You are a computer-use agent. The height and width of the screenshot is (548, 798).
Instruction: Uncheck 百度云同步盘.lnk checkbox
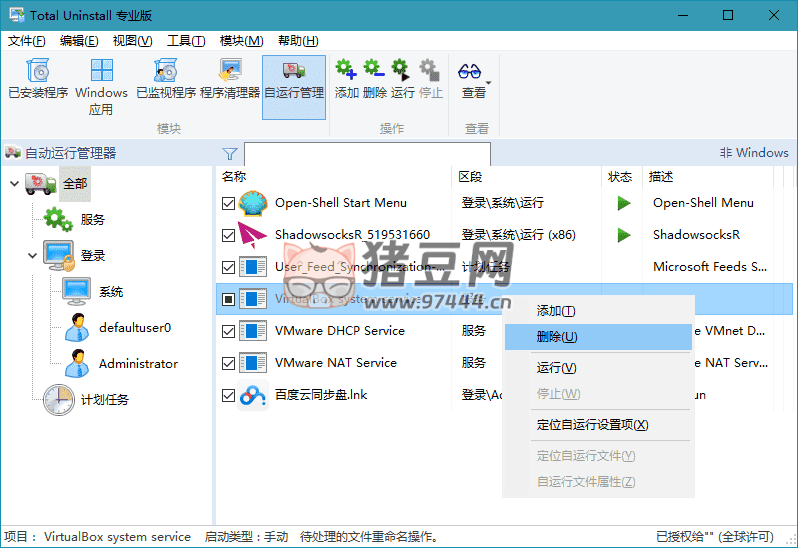pos(229,395)
